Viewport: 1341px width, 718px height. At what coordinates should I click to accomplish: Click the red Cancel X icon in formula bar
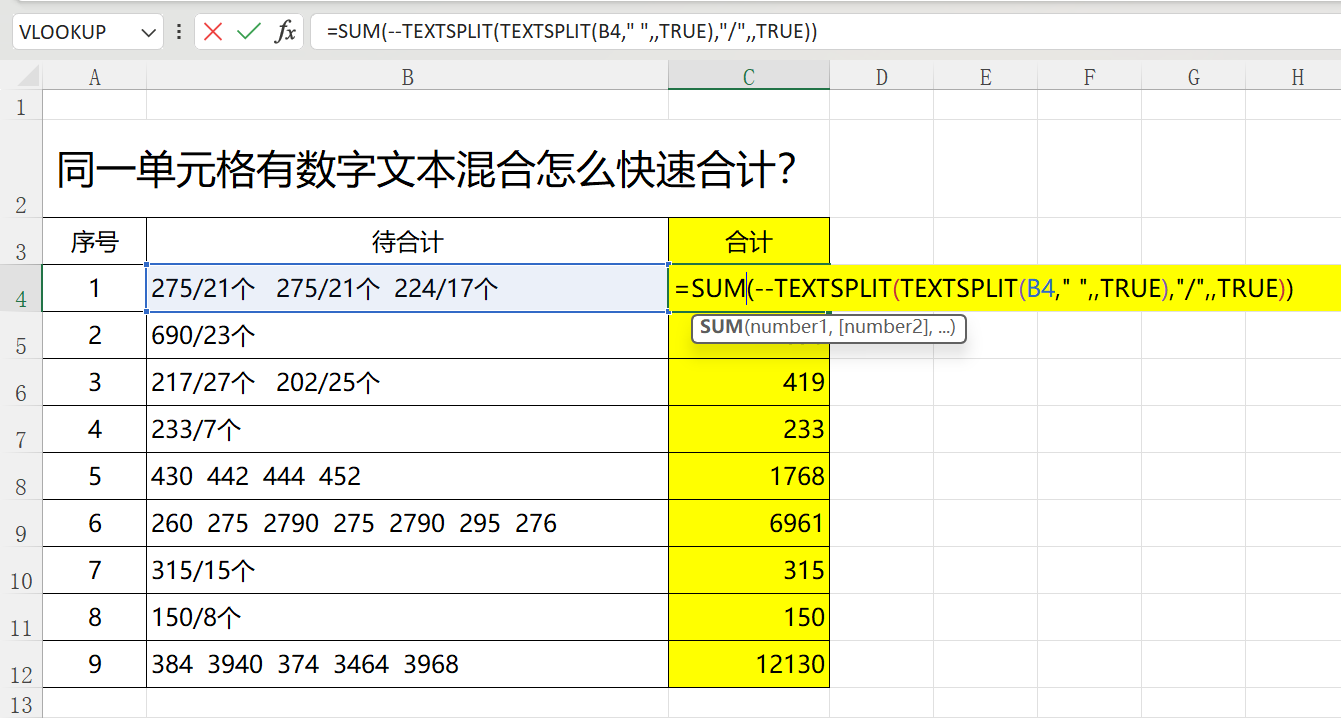213,32
